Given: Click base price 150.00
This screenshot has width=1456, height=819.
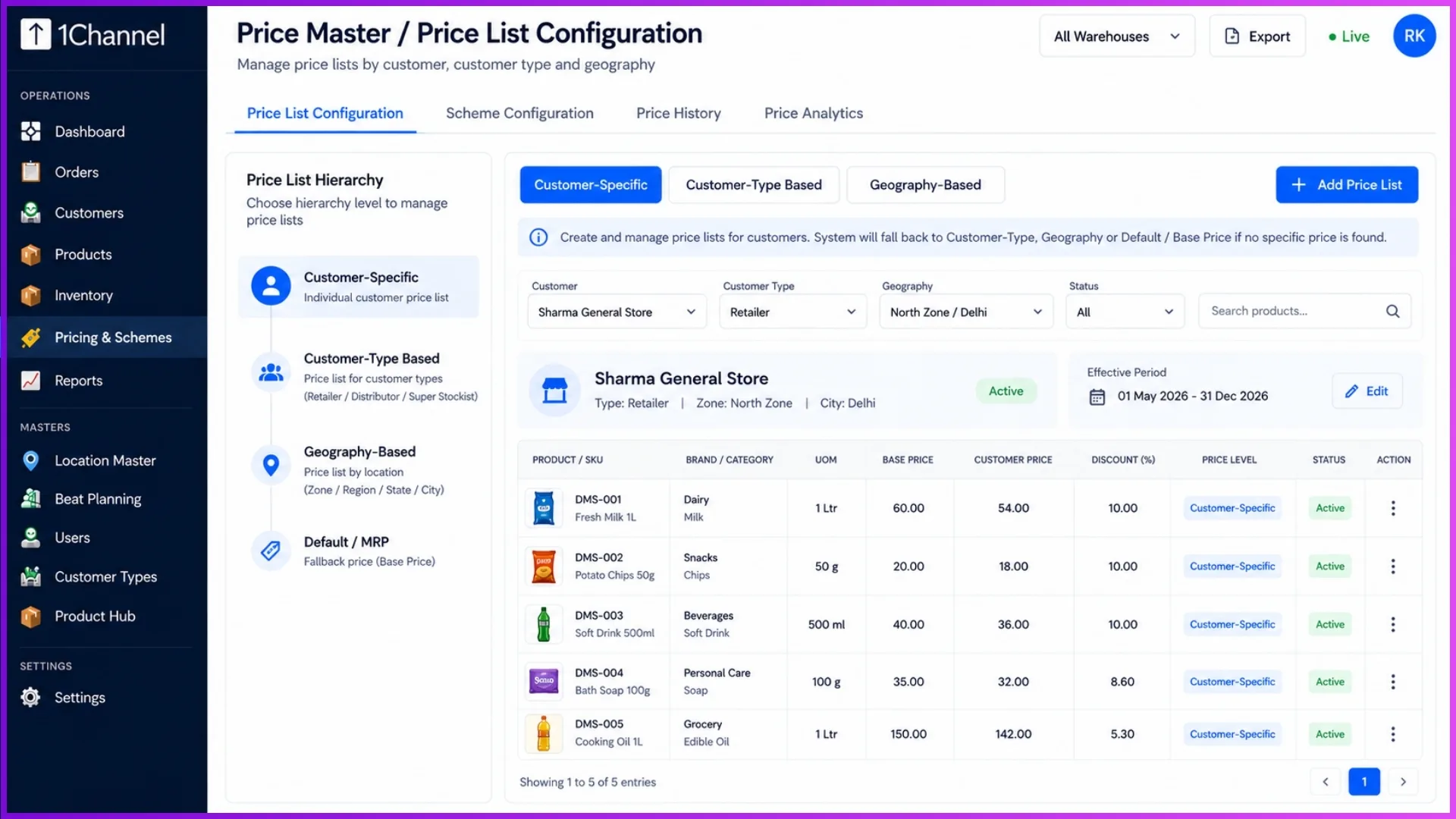Looking at the screenshot, I should click(908, 734).
